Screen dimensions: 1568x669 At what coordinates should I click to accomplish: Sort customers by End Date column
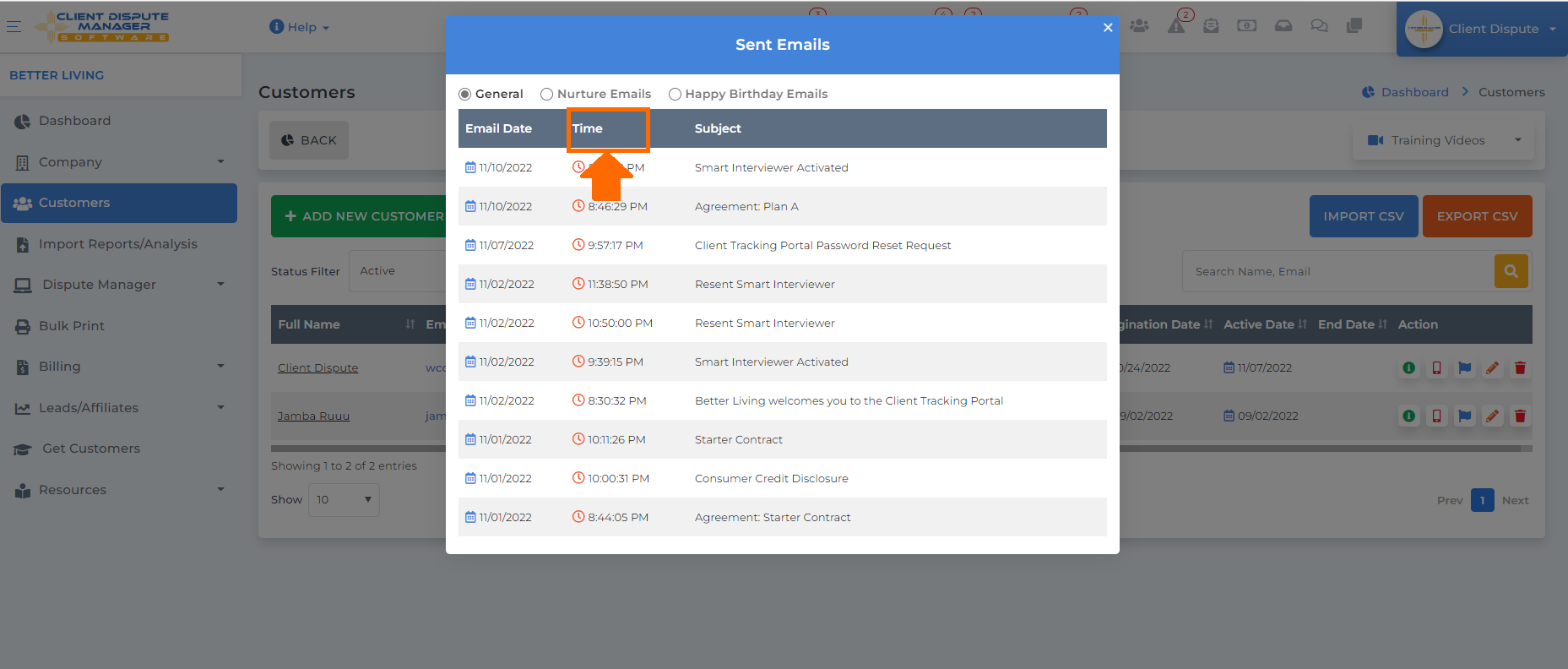(x=1352, y=324)
